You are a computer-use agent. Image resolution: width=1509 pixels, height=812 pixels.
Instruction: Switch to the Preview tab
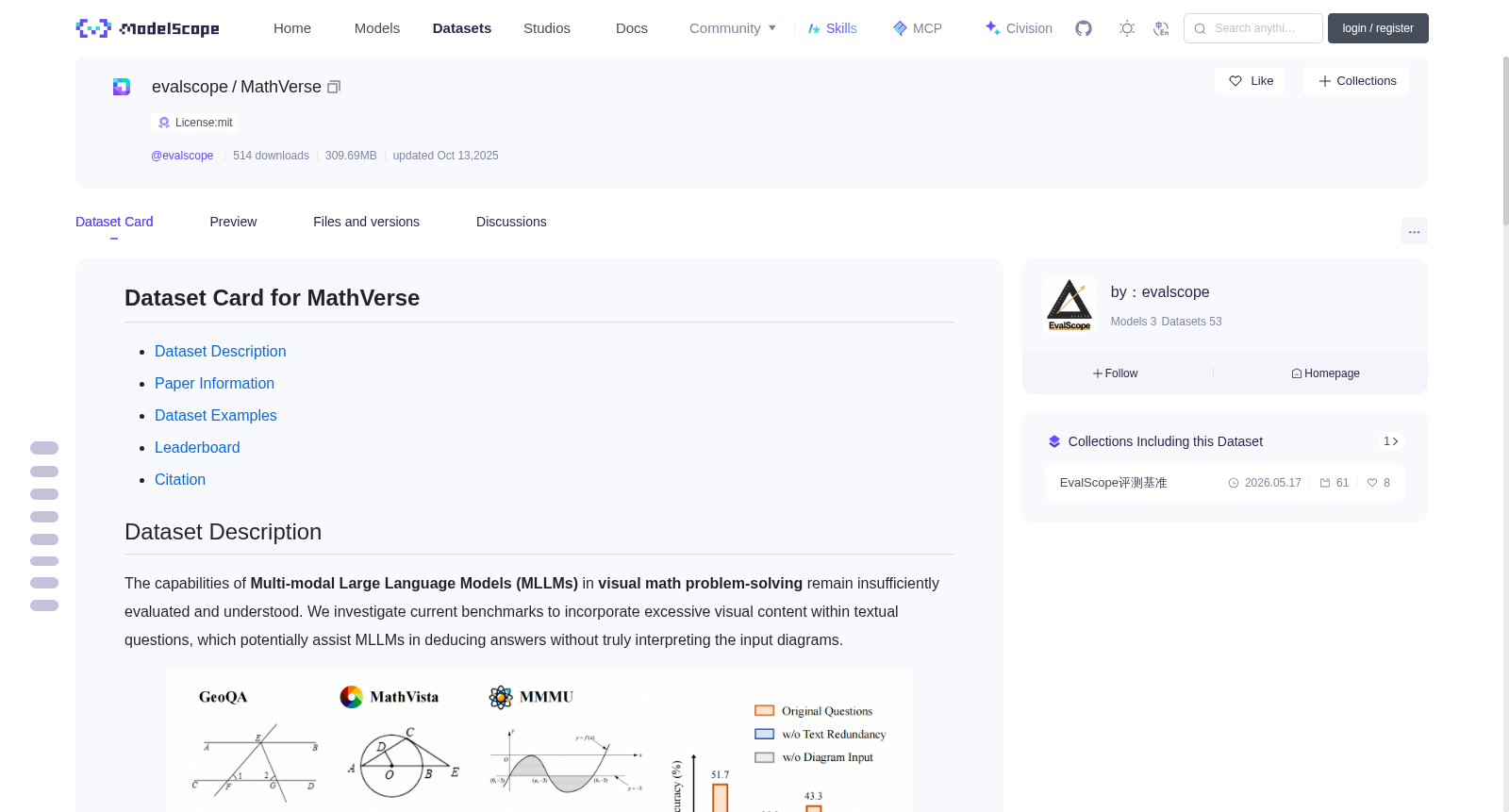point(233,222)
